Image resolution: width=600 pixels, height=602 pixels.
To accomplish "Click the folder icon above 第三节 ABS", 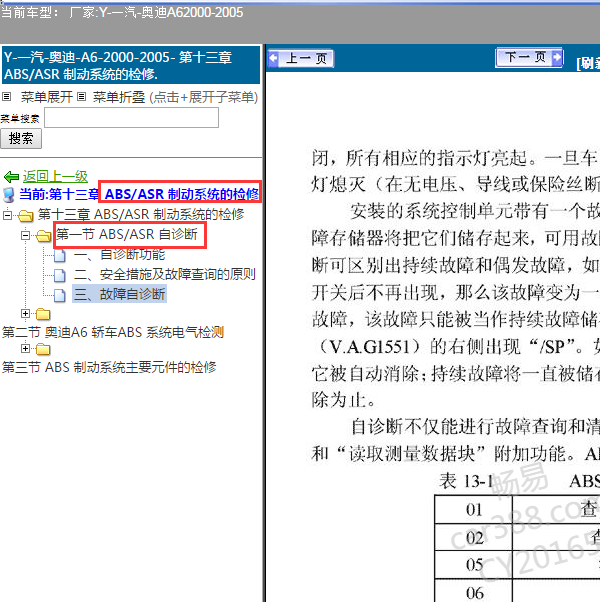I will pos(43,349).
